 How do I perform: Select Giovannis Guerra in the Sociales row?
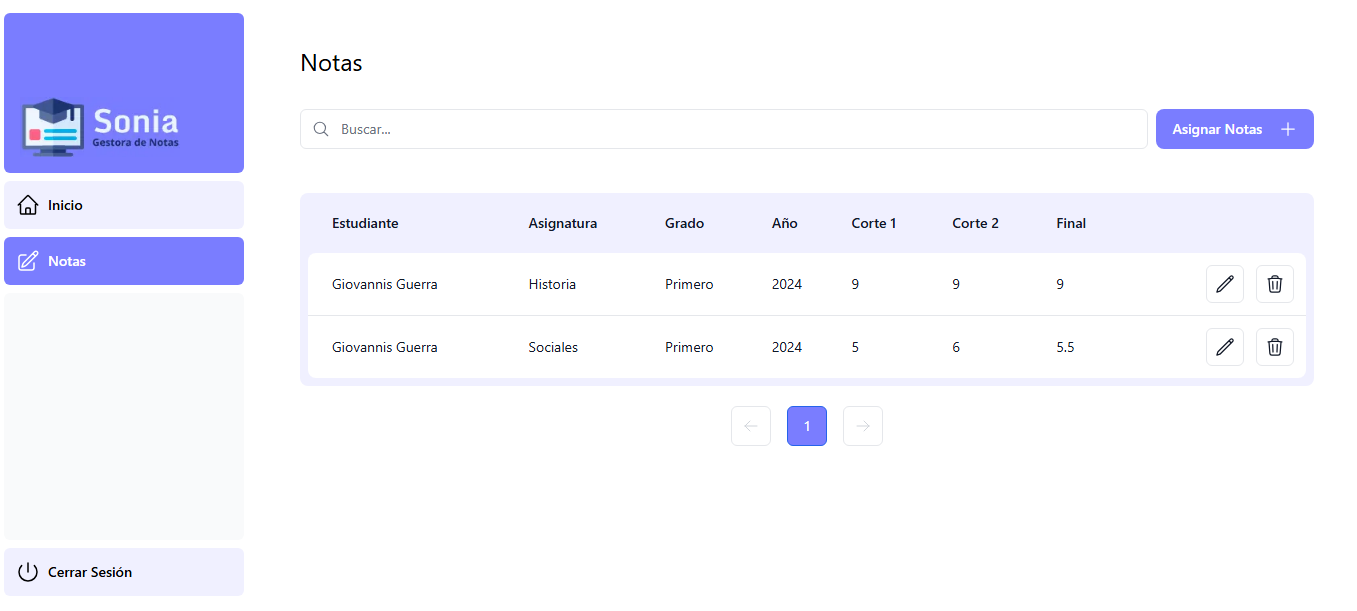(x=384, y=347)
